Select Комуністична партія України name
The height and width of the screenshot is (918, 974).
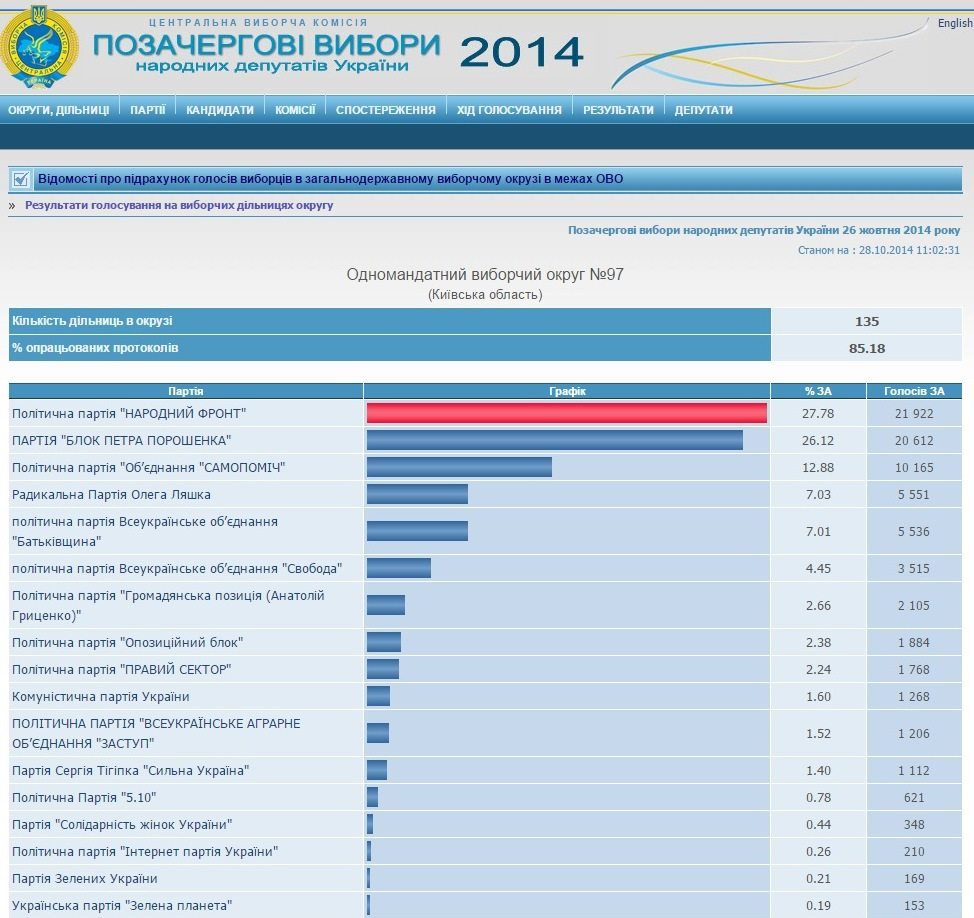[x=101, y=696]
